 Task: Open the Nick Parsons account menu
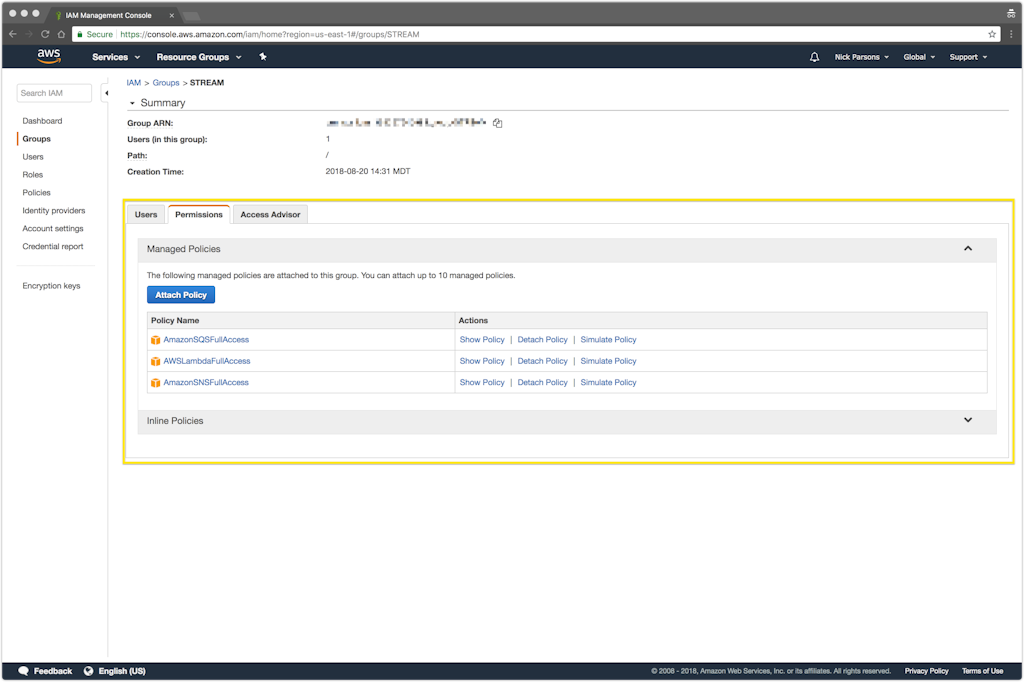861,57
